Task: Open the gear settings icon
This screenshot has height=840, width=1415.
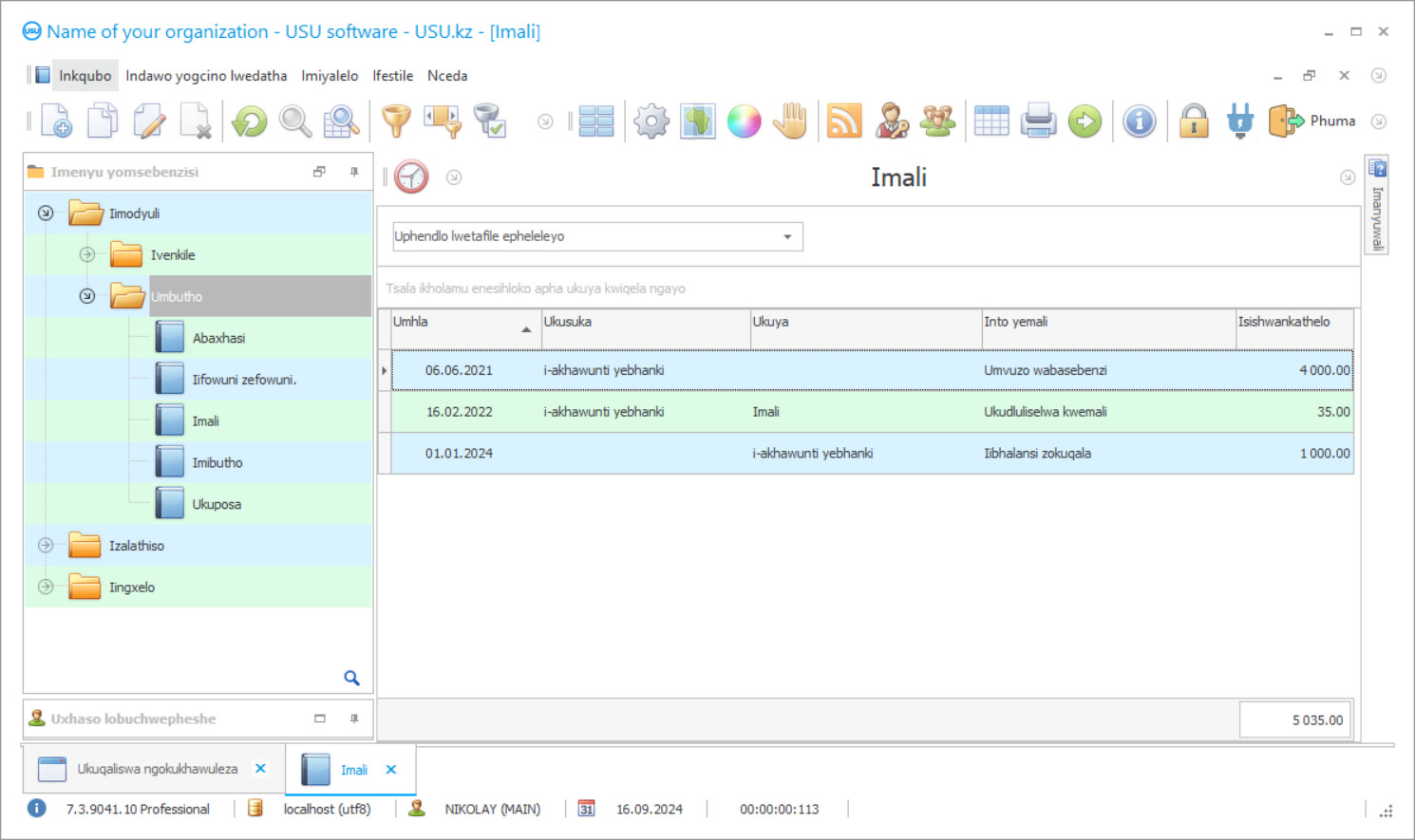Action: [x=651, y=121]
